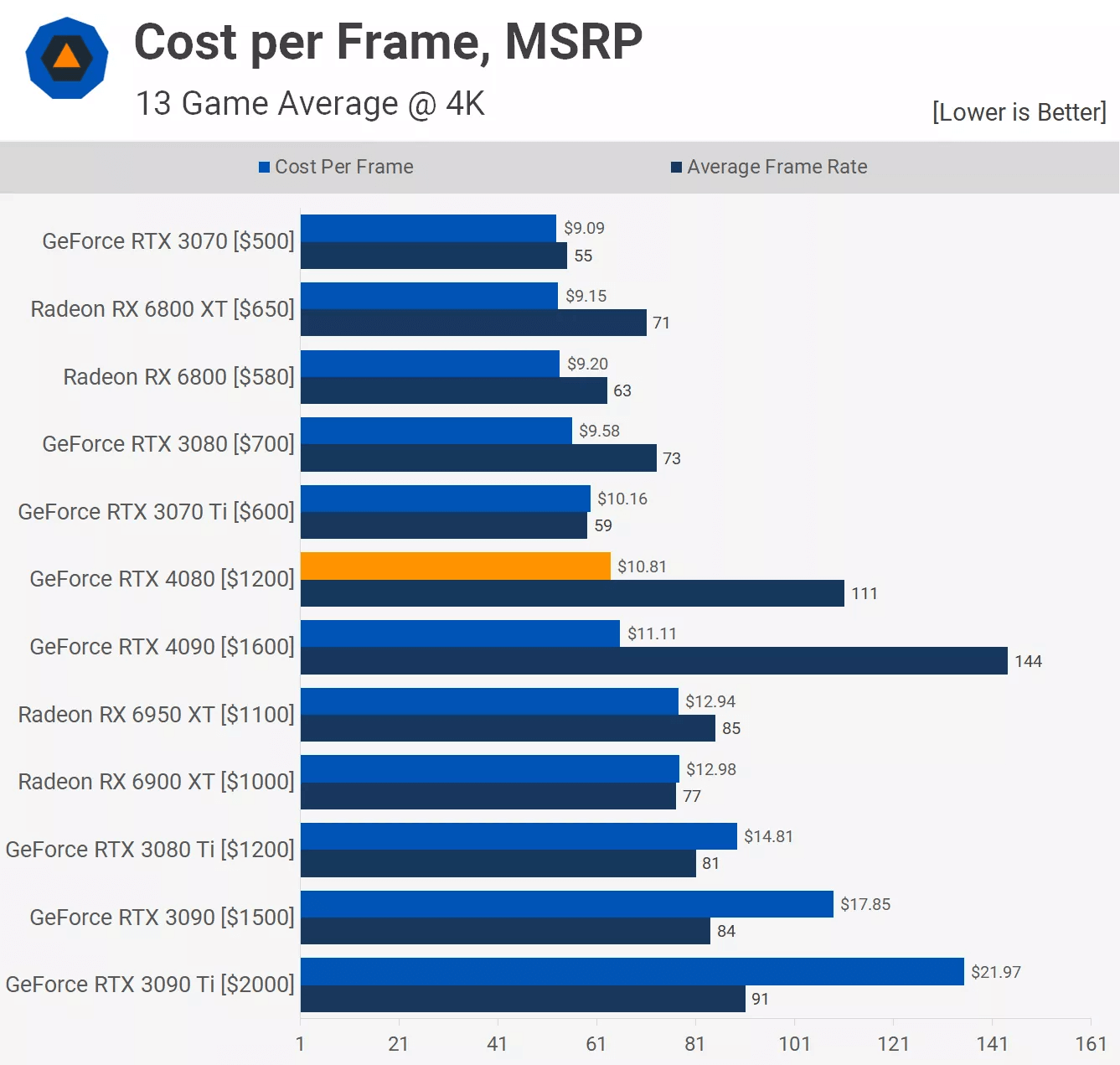Click the RTX 4090 frame rate bar (144)

tap(653, 661)
